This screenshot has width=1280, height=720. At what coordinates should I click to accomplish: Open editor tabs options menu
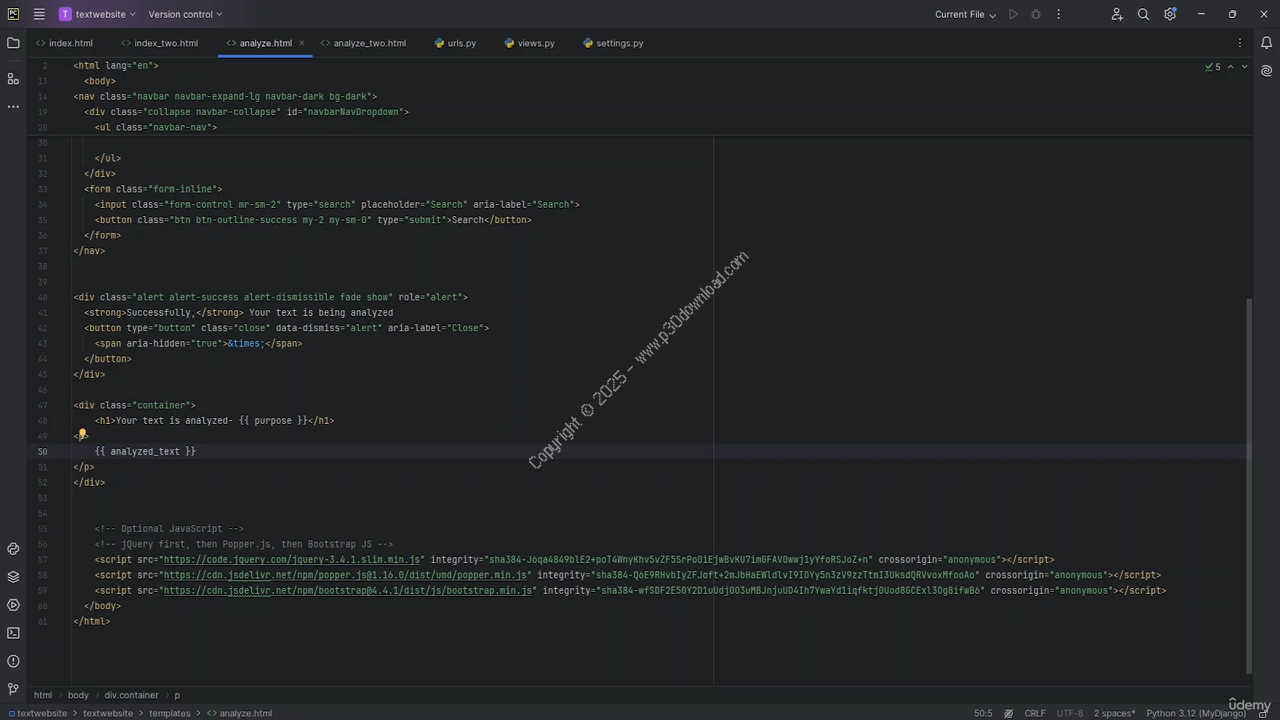coord(1240,43)
